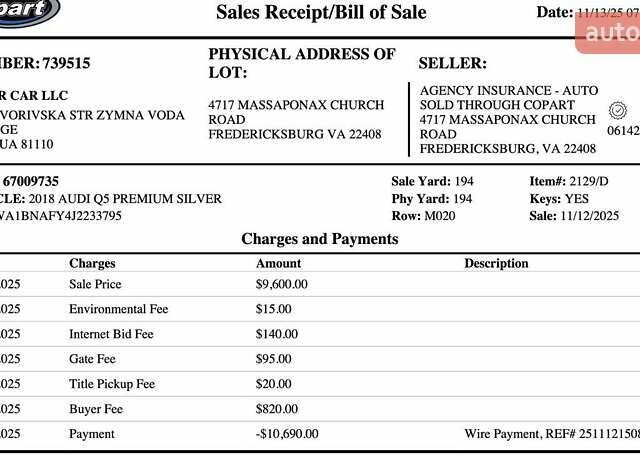The width and height of the screenshot is (640, 456).
Task: Click the verified checkmark badge icon
Action: pyautogui.click(x=617, y=110)
